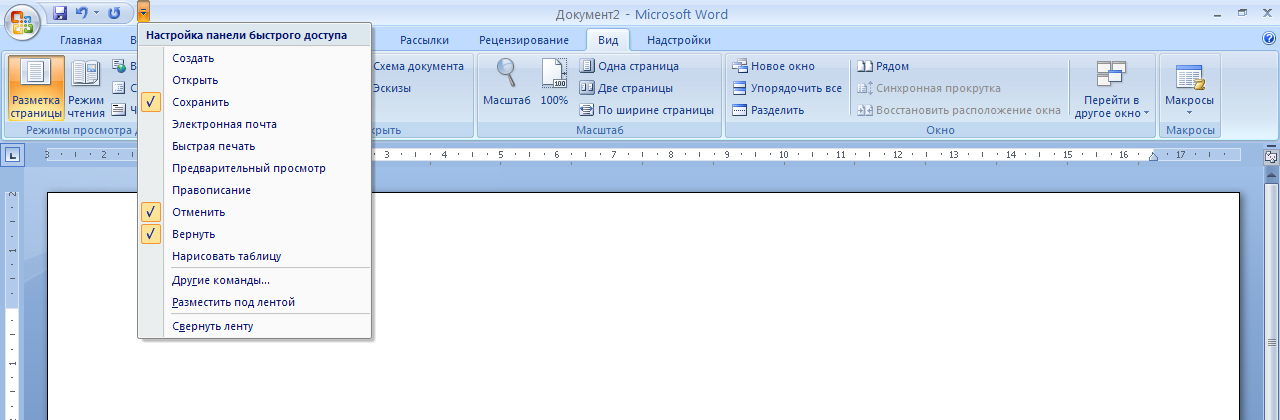
Task: Open the Масштаб magnifier dialog
Action: click(x=507, y=82)
